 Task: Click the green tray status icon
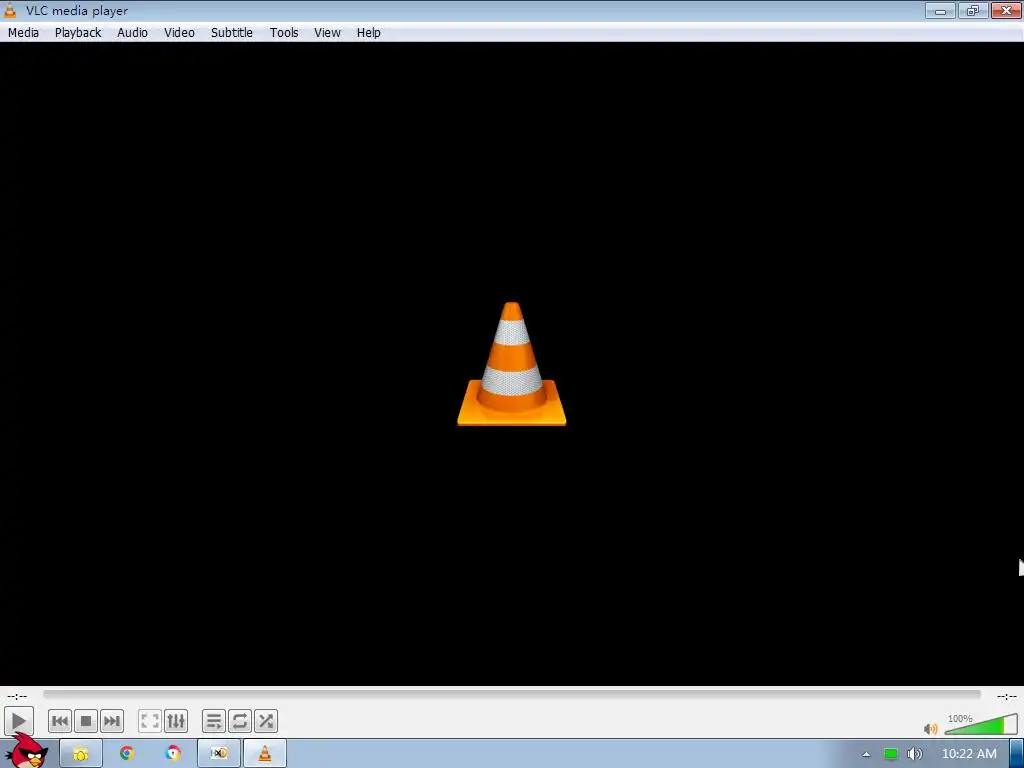coord(891,754)
